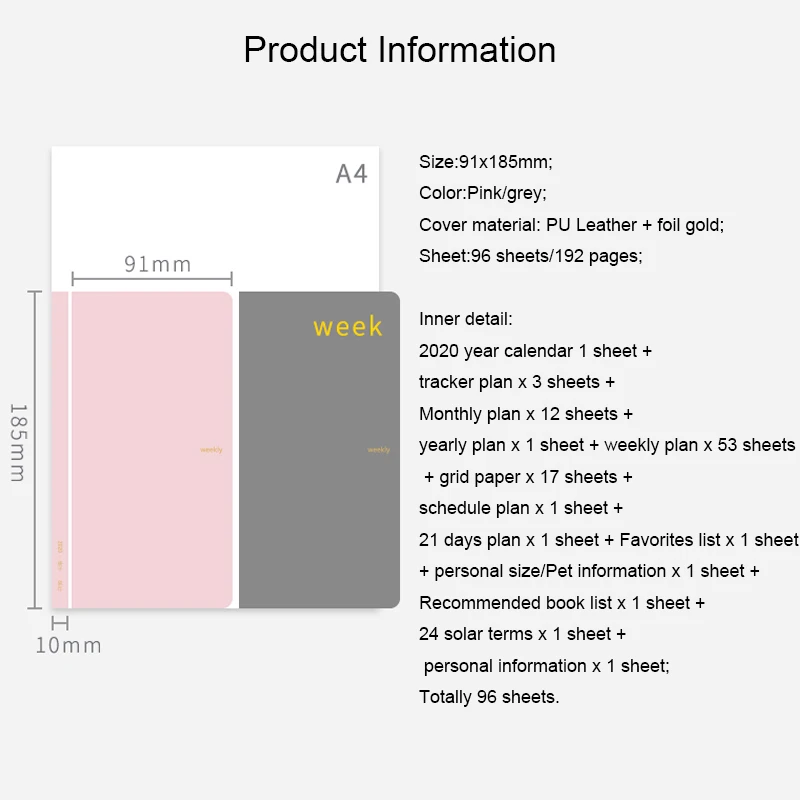Viewport: 800px width, 800px height.
Task: Click the 185mm height measurement label
Action: tap(18, 443)
